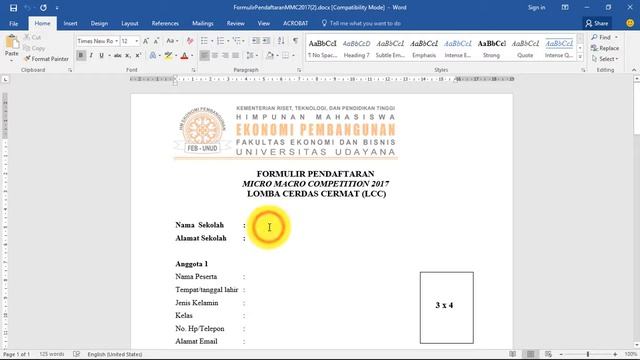Image resolution: width=640 pixels, height=360 pixels.
Task: Click in Tell me what you want to do
Action: (365, 23)
